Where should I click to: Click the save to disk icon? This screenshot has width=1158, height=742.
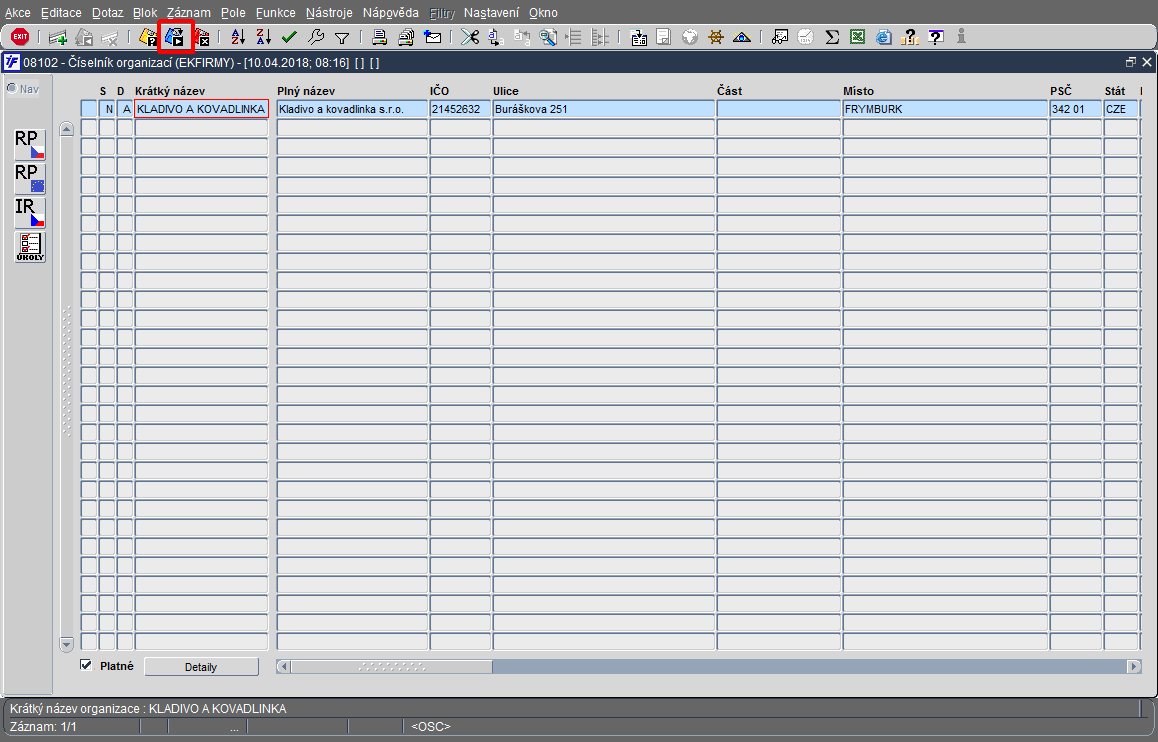click(639, 37)
